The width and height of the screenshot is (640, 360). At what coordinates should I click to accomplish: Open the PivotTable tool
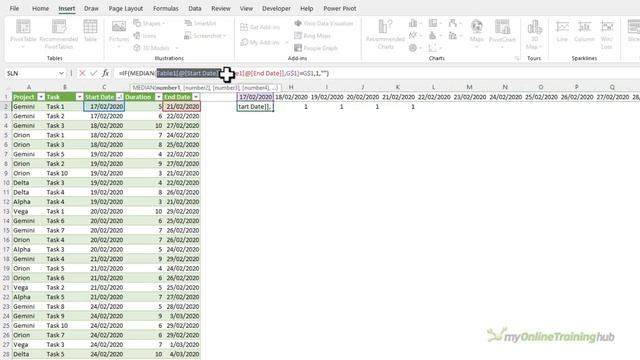[23, 33]
